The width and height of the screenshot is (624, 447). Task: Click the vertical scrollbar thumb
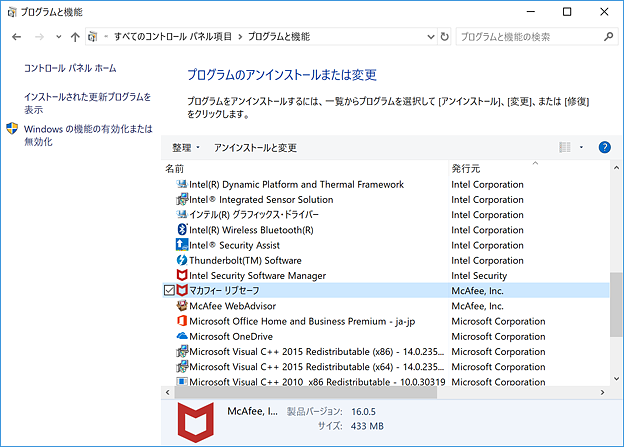point(616,304)
